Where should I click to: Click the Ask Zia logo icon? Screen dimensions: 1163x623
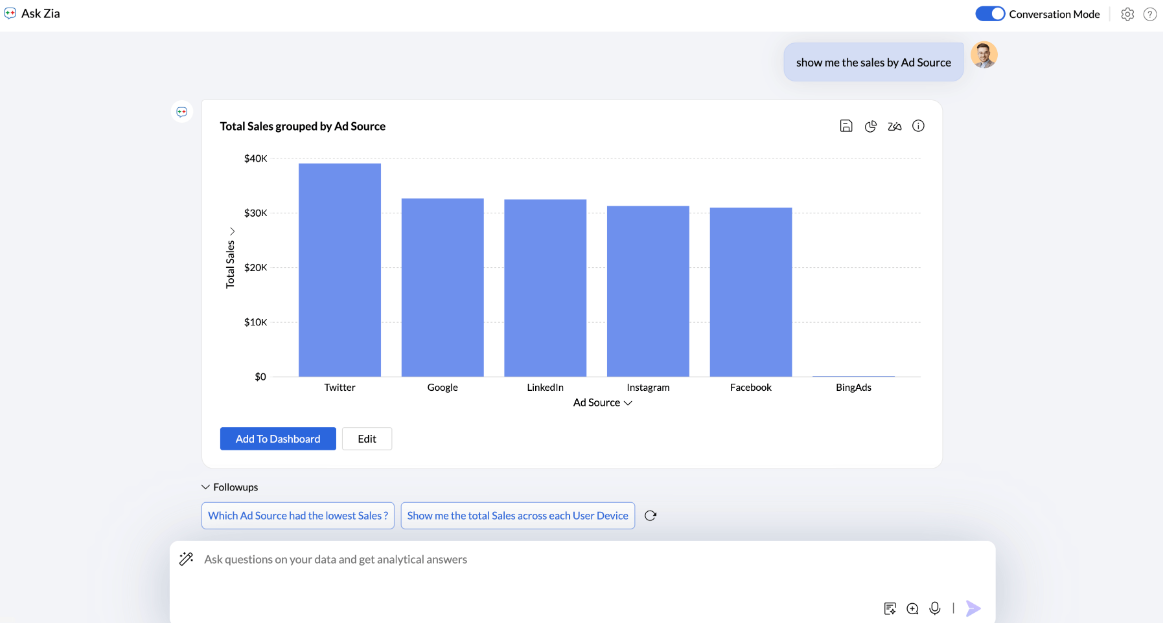(10, 13)
